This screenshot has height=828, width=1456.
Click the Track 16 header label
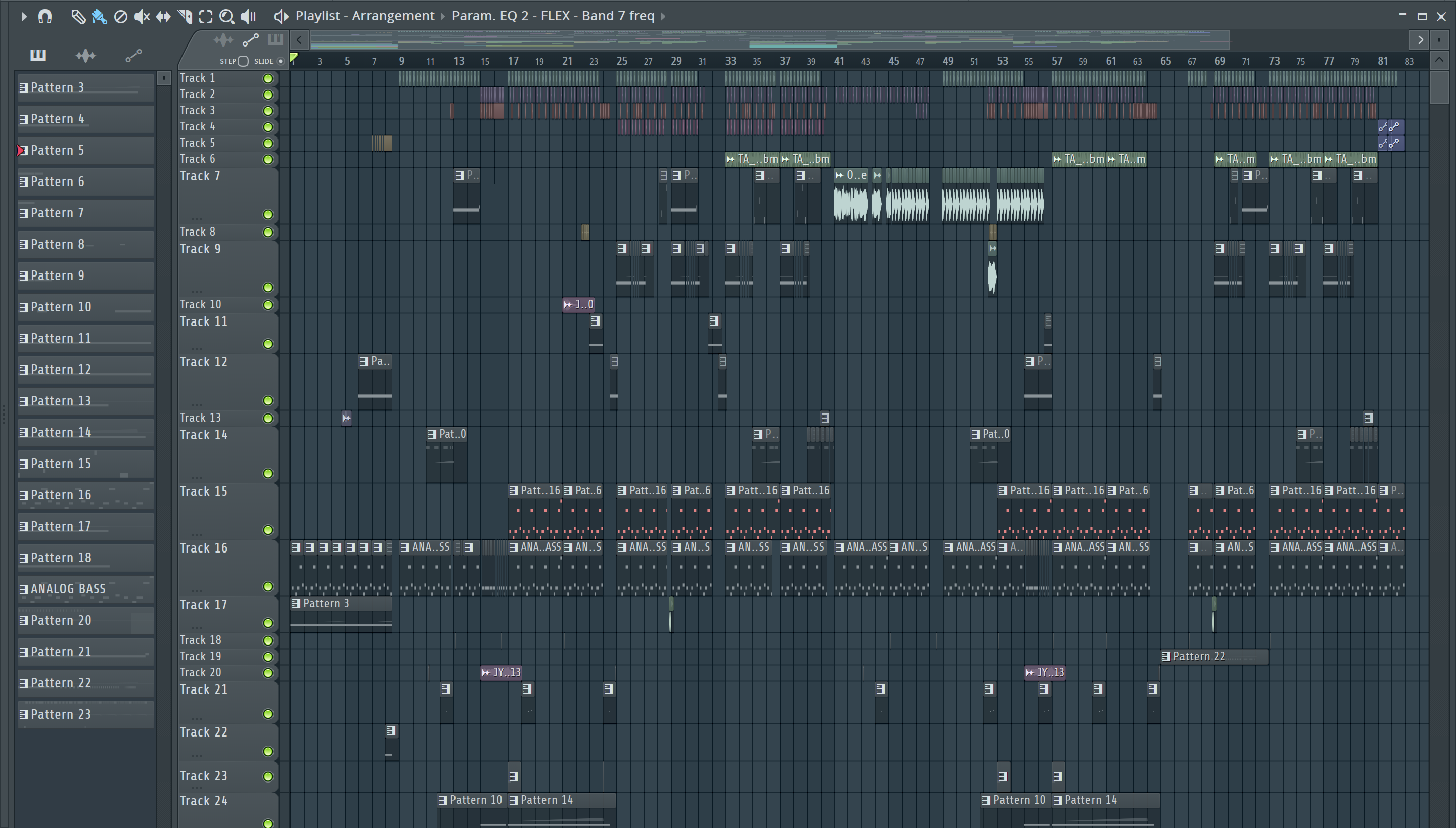204,548
